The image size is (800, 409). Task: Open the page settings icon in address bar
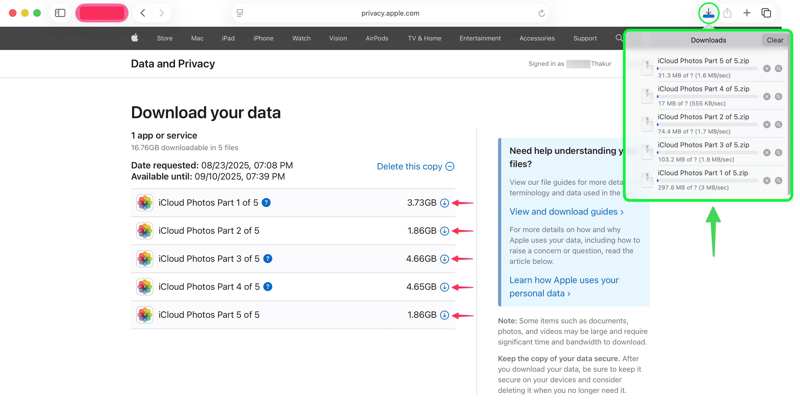239,13
